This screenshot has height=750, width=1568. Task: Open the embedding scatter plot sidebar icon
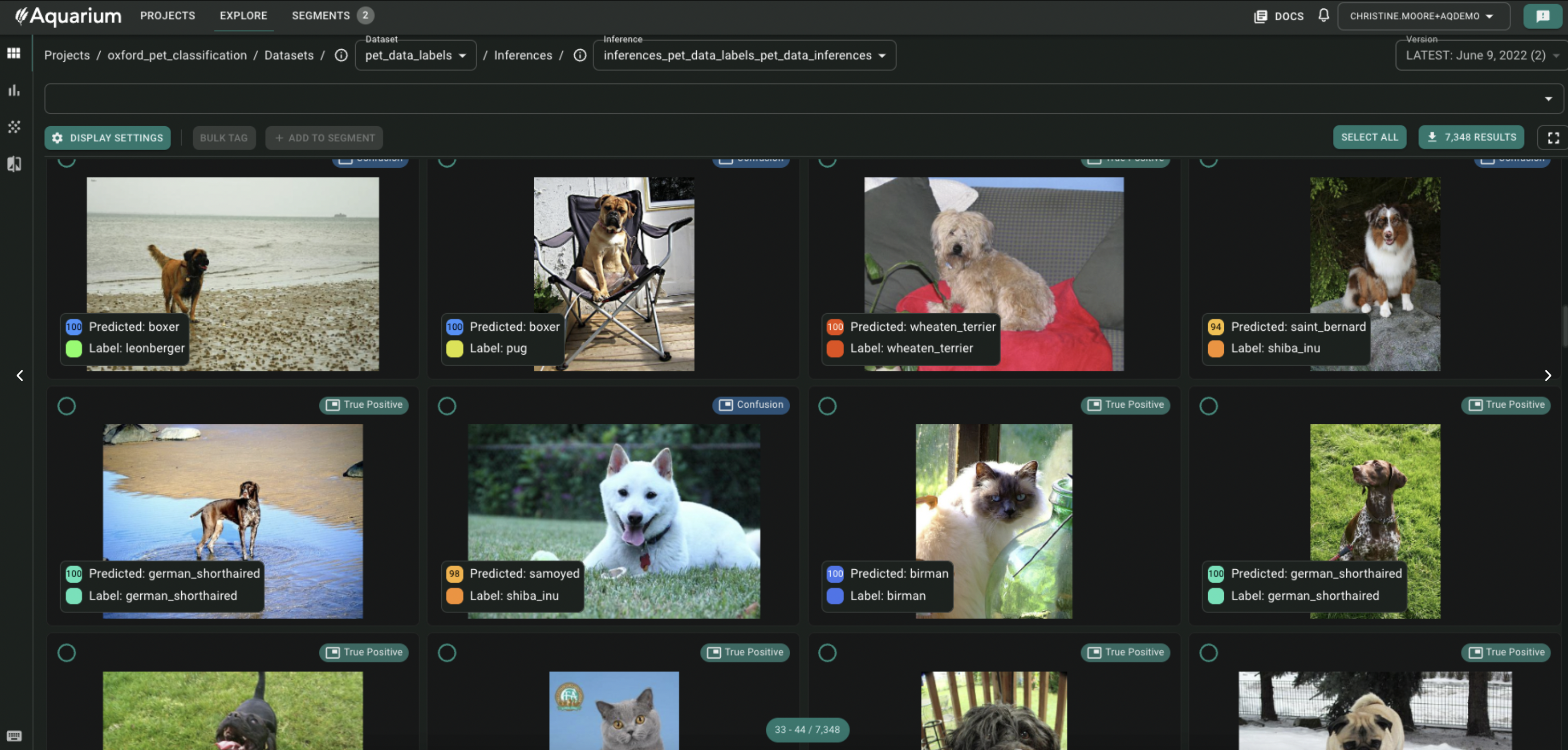point(13,127)
